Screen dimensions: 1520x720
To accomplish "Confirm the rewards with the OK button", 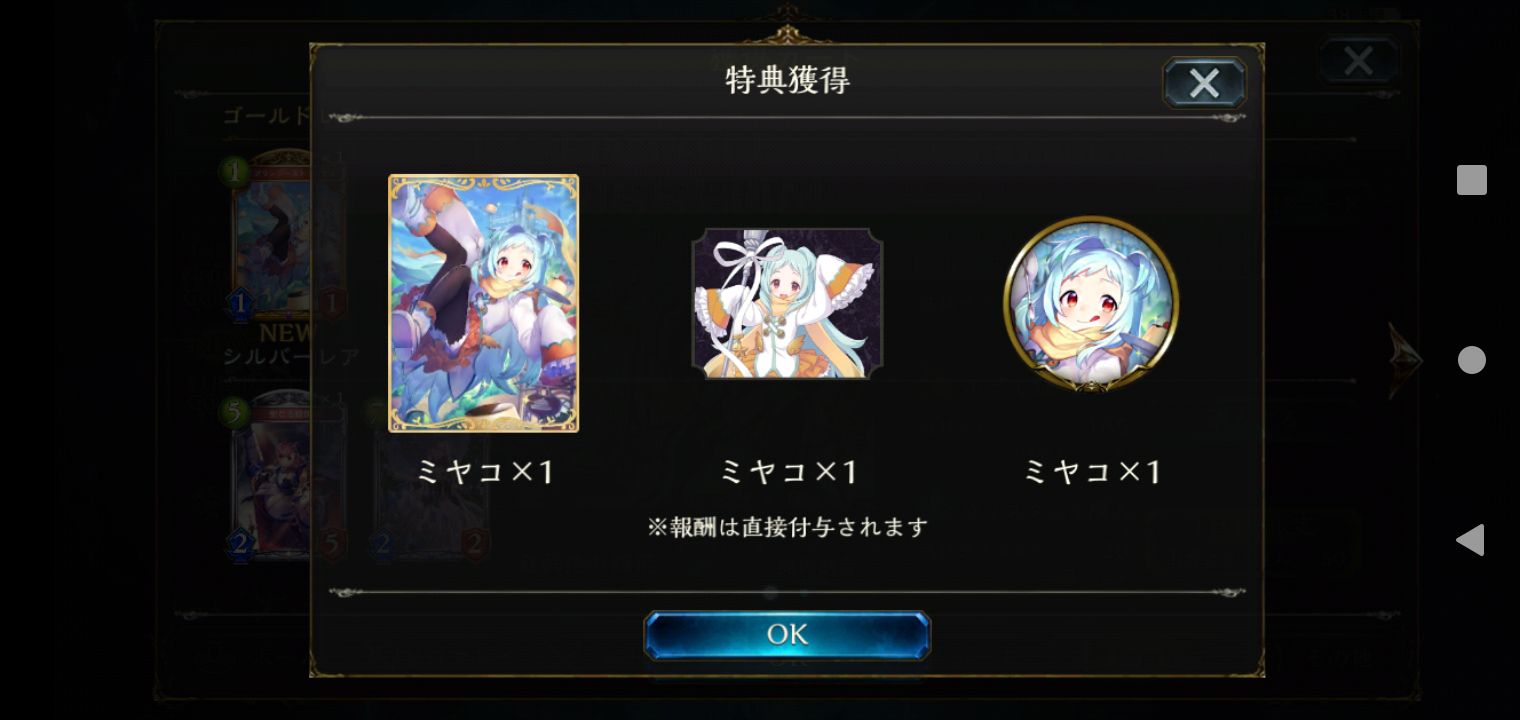I will pos(787,635).
